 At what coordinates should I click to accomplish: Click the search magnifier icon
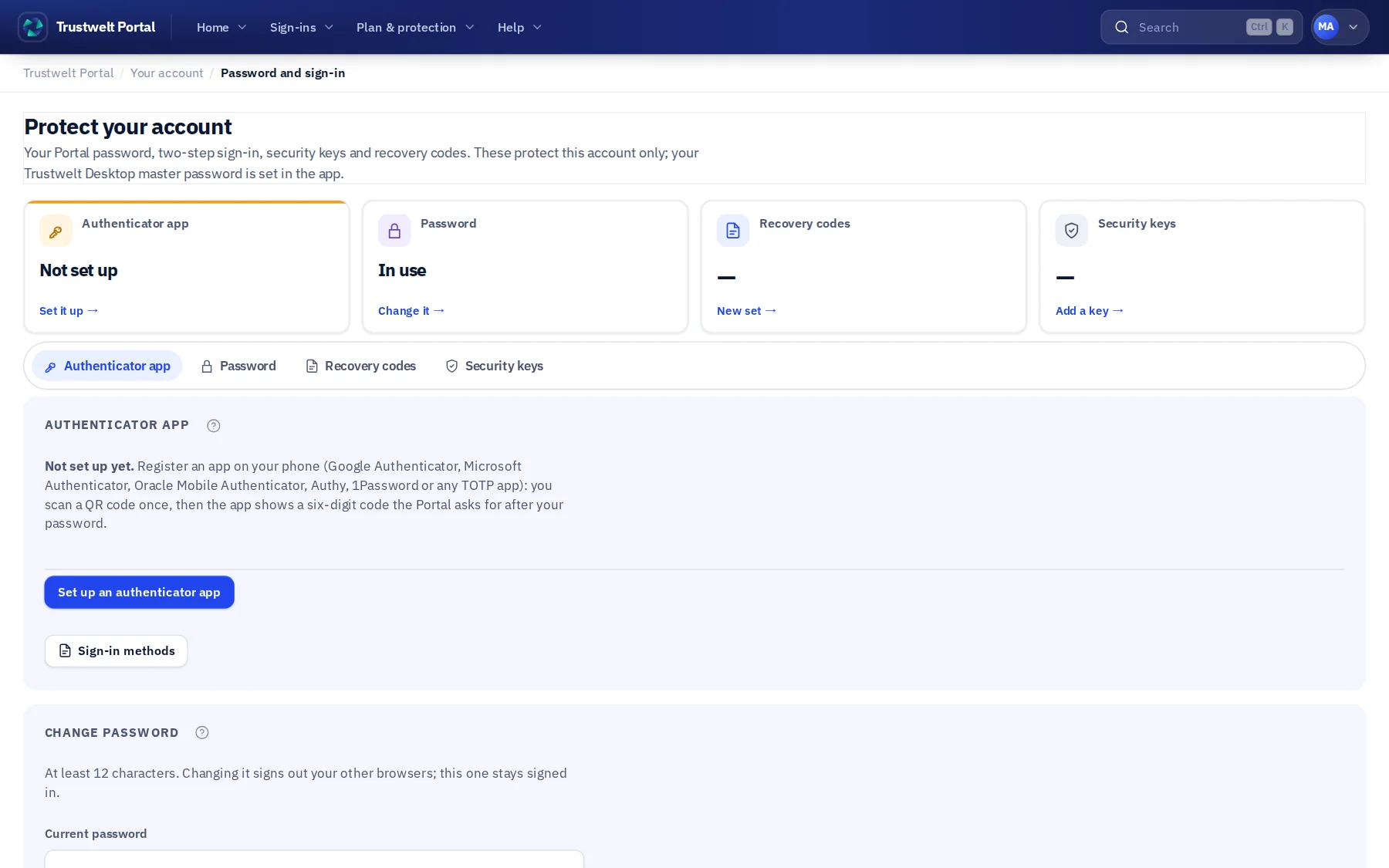(x=1122, y=27)
